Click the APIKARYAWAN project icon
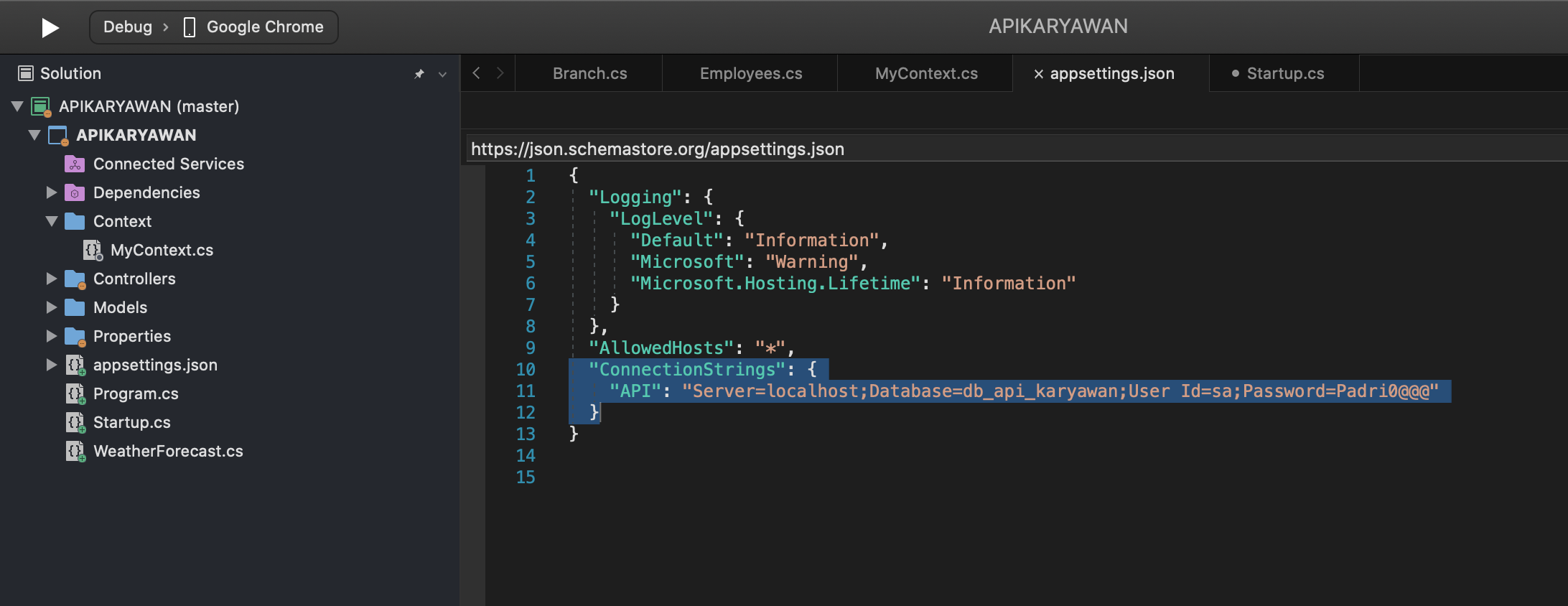 58,136
